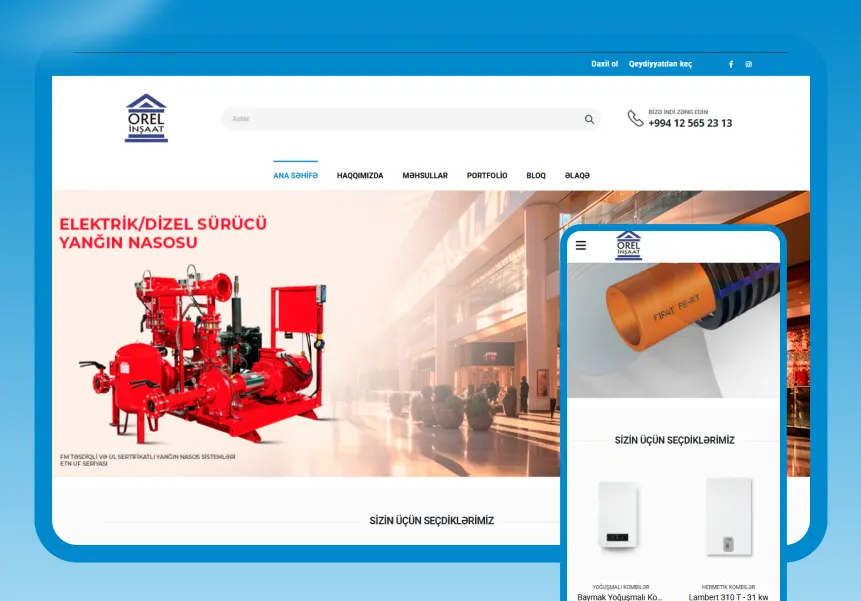Click the search magnifier icon
The height and width of the screenshot is (601, 861).
(589, 119)
